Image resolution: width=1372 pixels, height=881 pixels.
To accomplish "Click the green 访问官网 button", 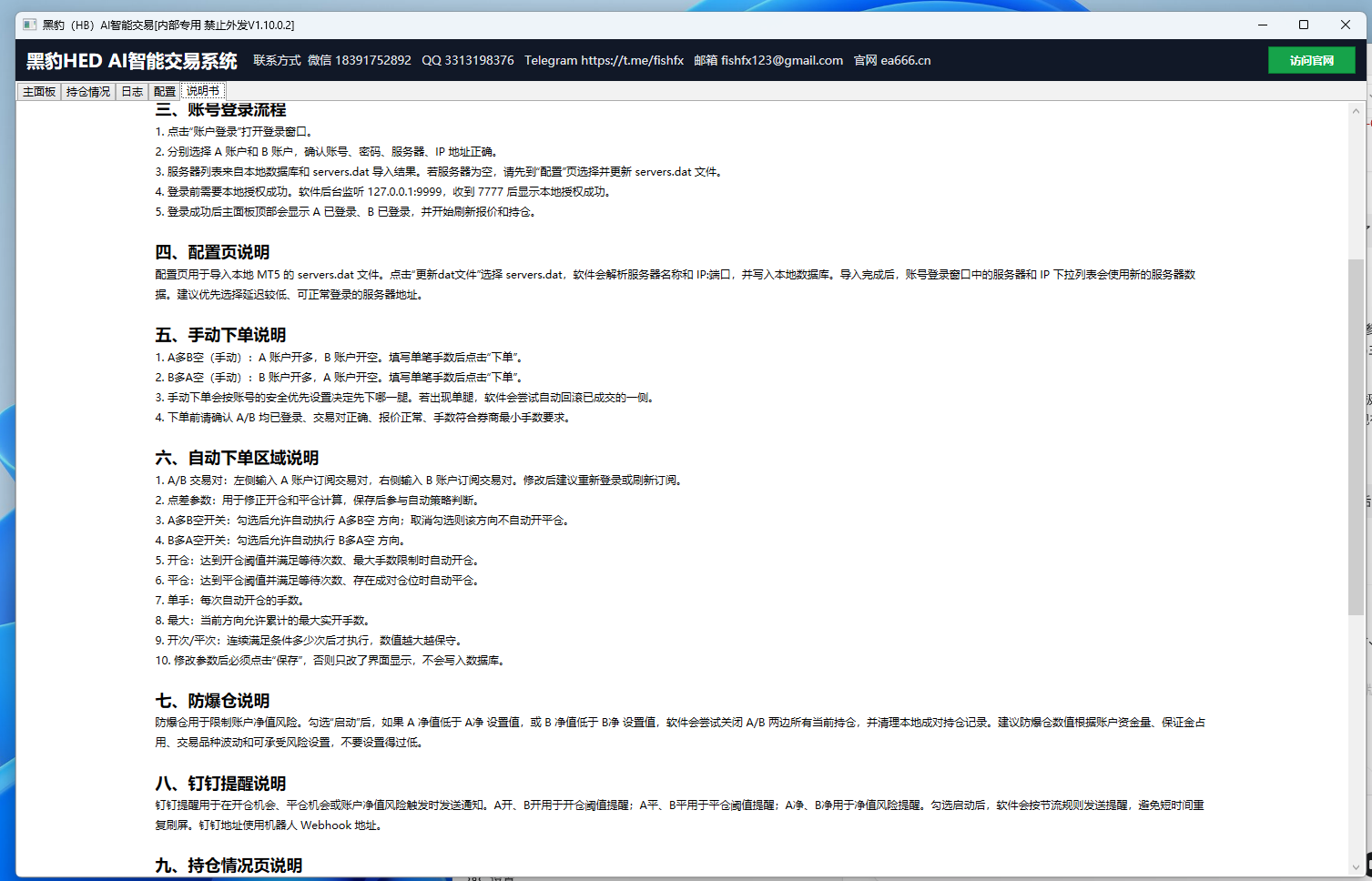I will [x=1312, y=60].
